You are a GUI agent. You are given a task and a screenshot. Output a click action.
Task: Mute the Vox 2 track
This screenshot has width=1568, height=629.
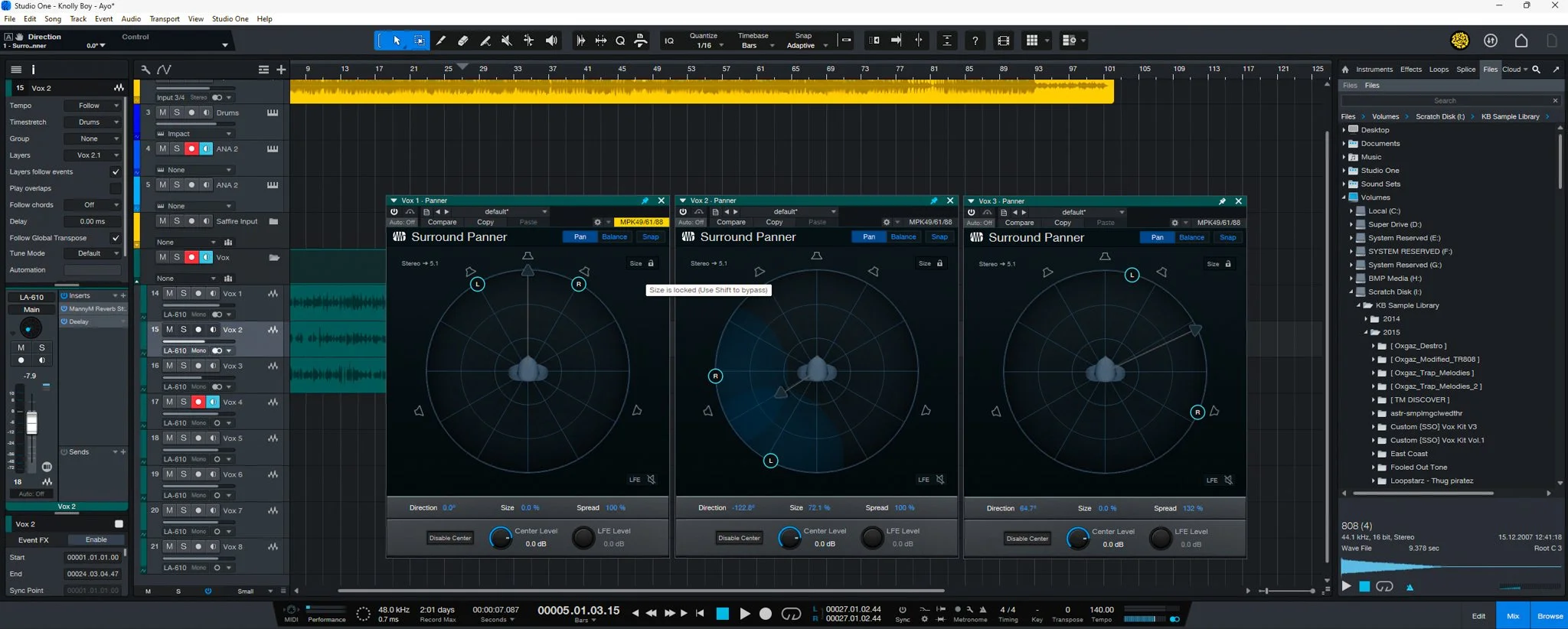pyautogui.click(x=169, y=330)
